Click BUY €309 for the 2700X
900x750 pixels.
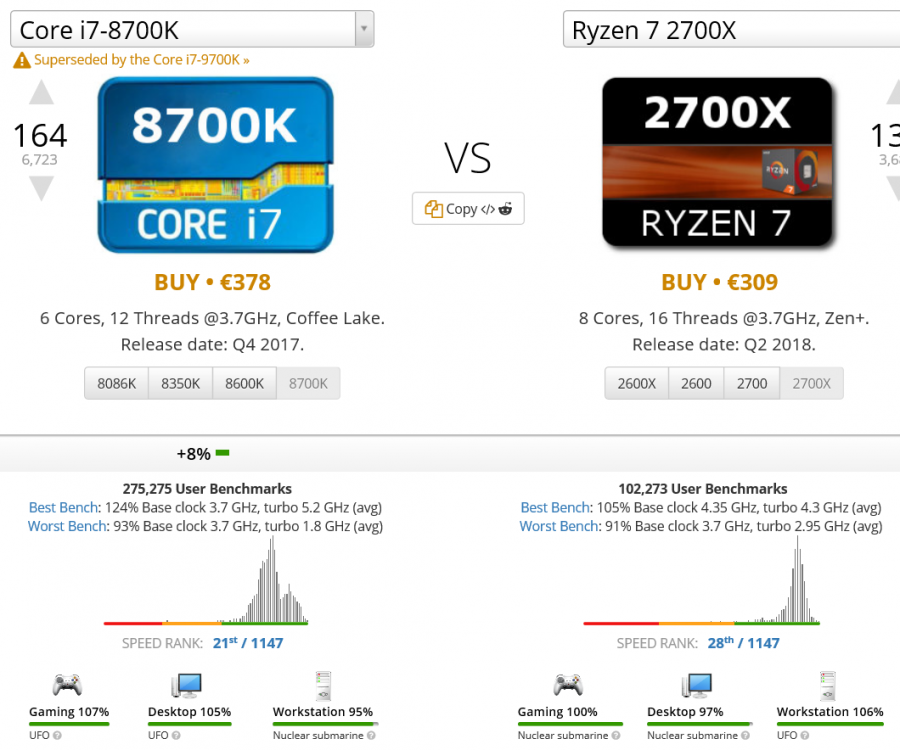click(719, 282)
